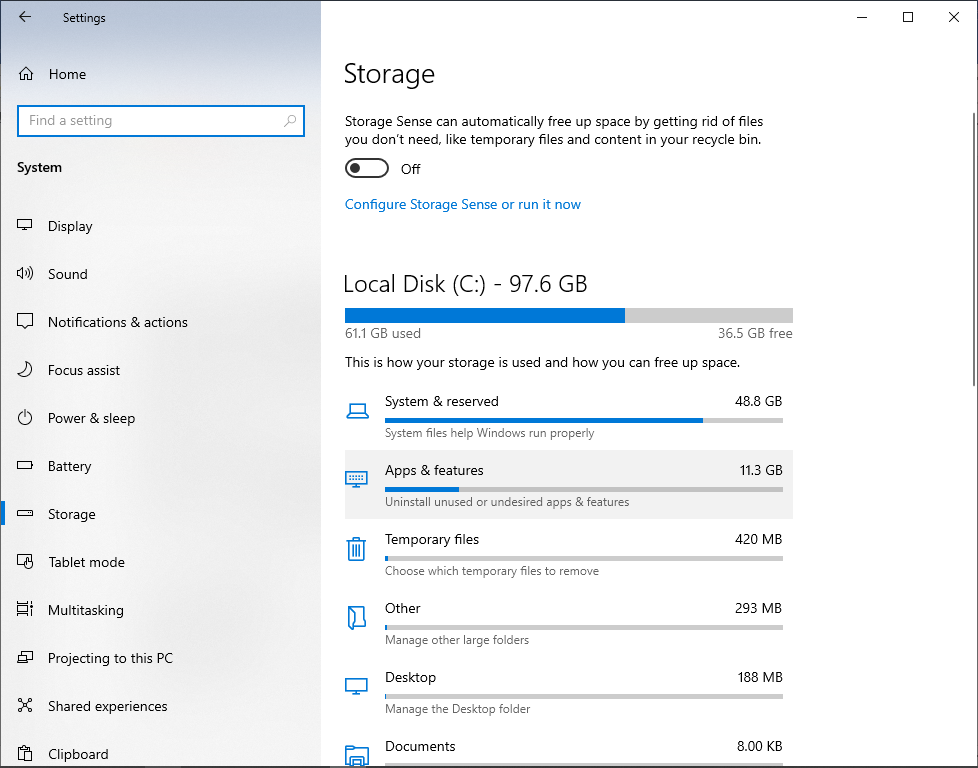Go to Projecting to this PC

coord(110,658)
